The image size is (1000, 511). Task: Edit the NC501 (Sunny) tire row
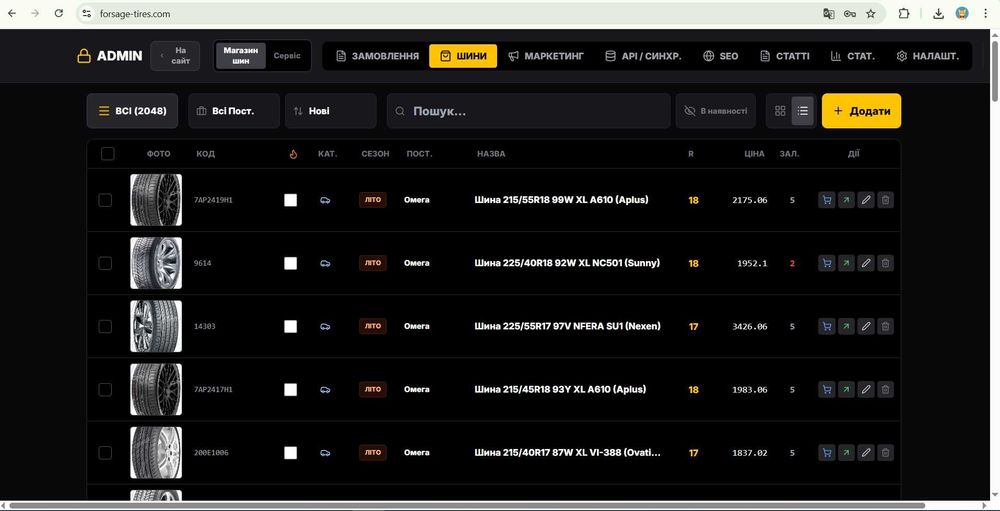click(x=865, y=263)
